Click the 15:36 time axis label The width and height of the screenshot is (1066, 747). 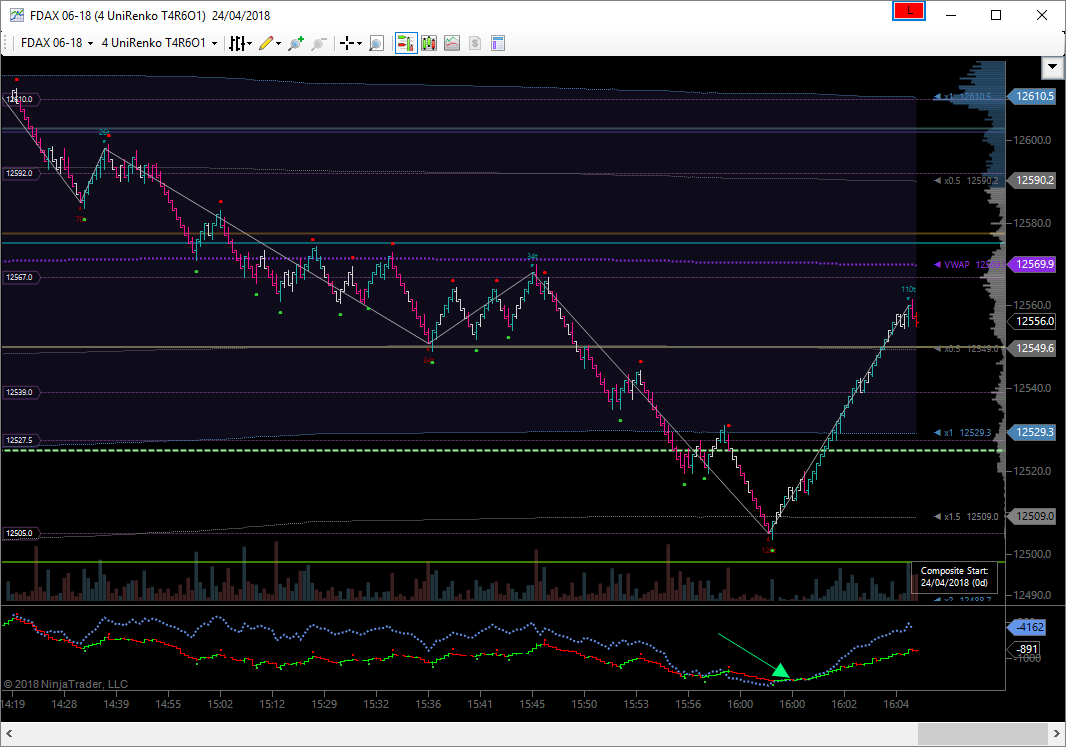point(428,704)
